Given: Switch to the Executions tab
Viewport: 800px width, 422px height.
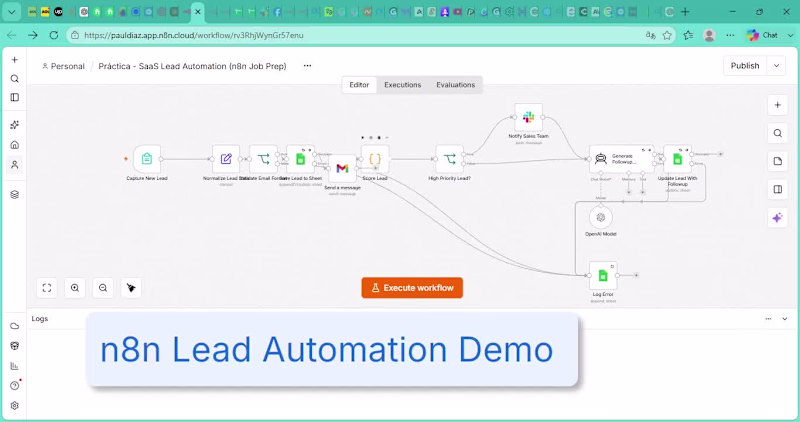Looking at the screenshot, I should (x=403, y=85).
